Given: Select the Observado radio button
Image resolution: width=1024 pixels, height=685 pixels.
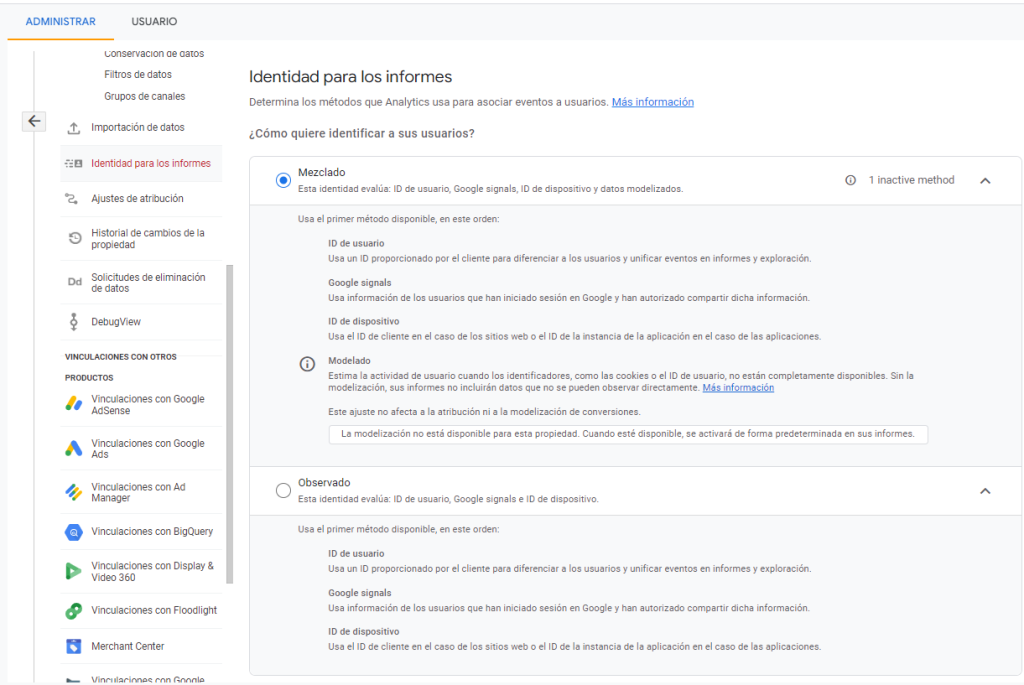Looking at the screenshot, I should click(x=283, y=490).
